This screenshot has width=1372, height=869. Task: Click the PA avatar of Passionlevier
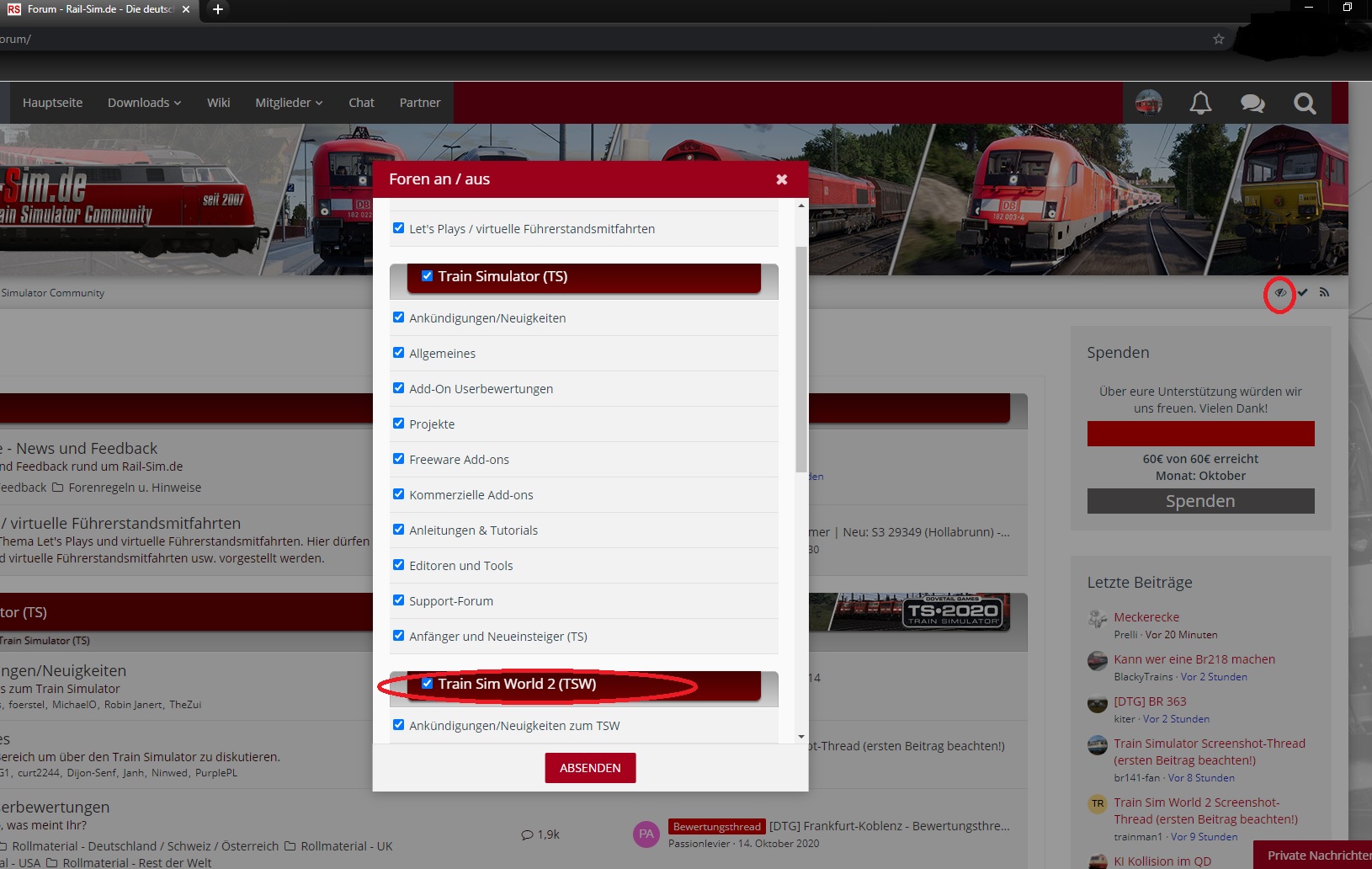pyautogui.click(x=646, y=834)
